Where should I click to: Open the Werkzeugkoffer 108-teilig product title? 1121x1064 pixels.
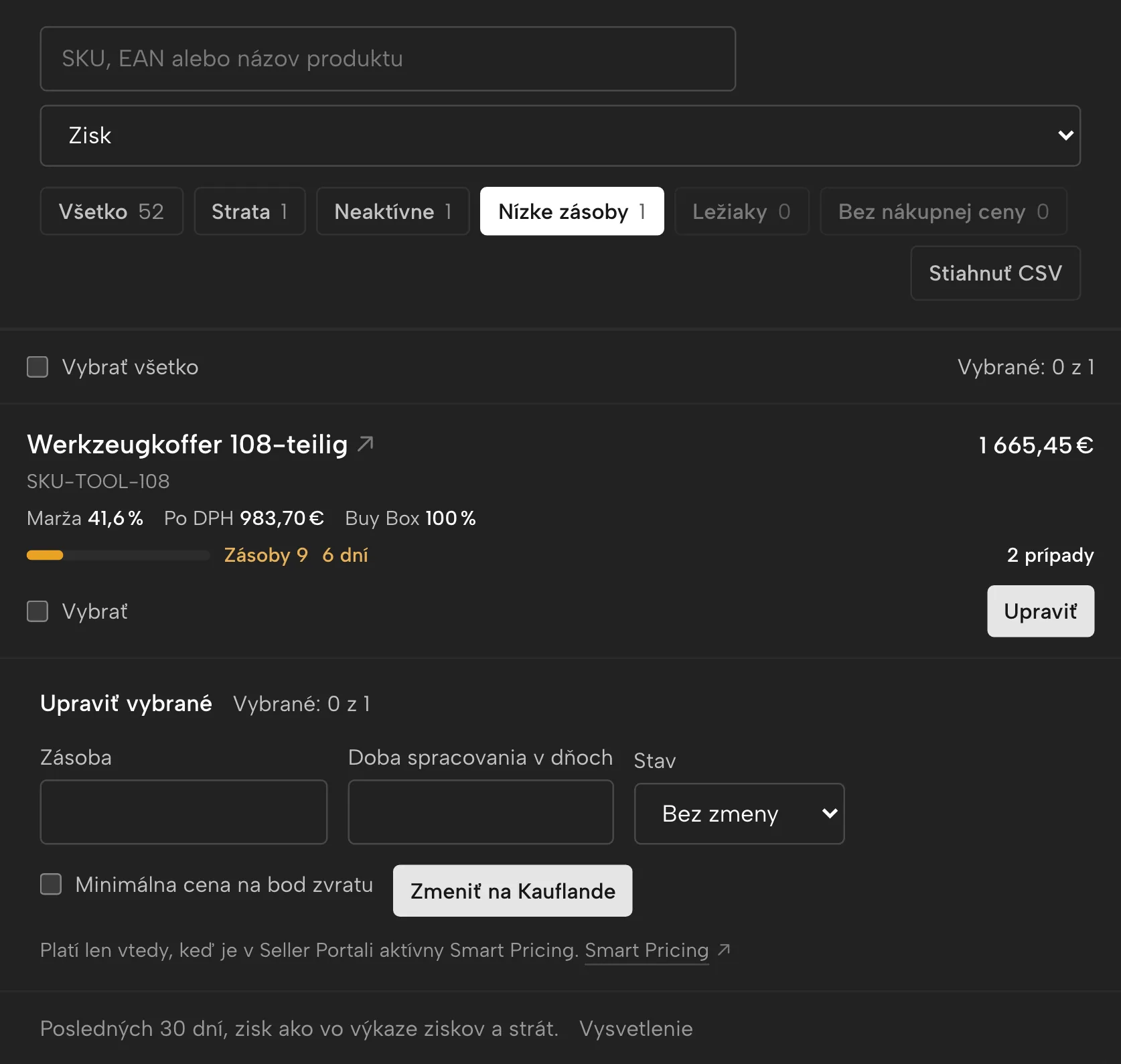coord(188,444)
